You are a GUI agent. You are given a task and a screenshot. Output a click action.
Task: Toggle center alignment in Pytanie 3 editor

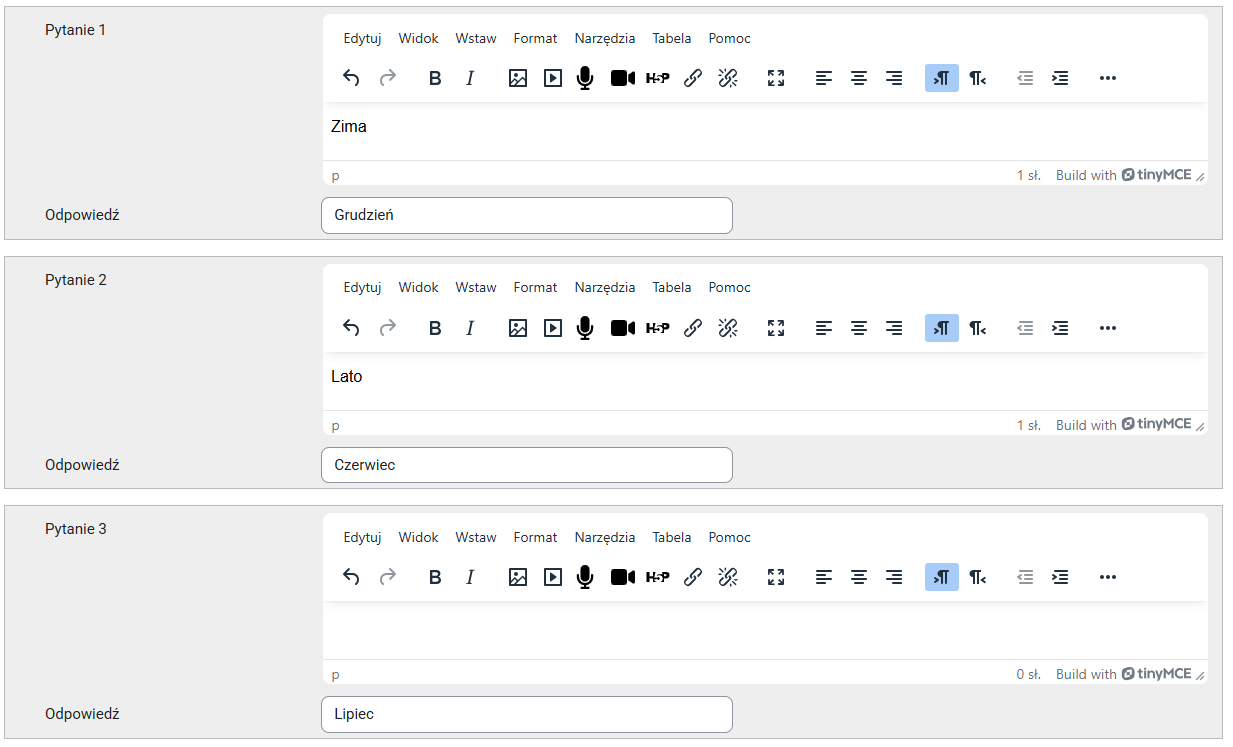coord(859,577)
